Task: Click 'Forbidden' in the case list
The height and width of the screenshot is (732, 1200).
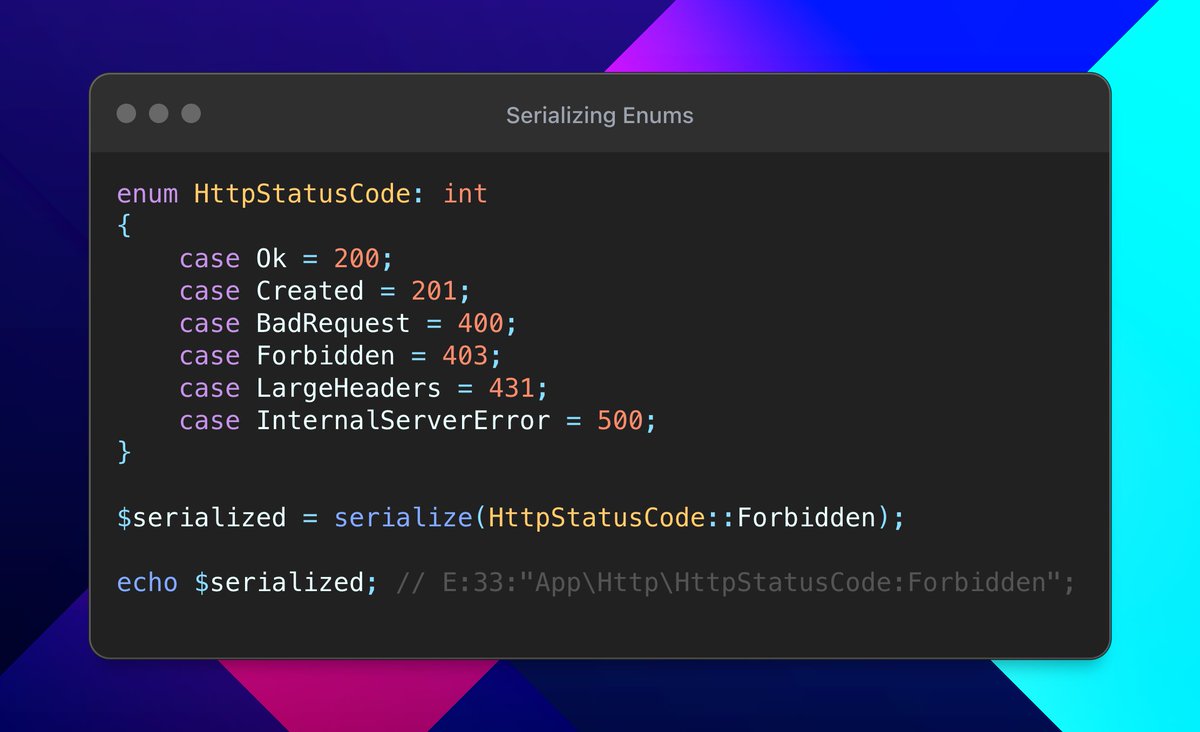Action: (x=325, y=355)
